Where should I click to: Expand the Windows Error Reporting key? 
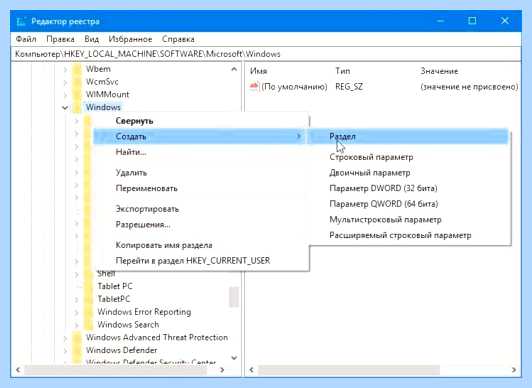click(x=77, y=312)
